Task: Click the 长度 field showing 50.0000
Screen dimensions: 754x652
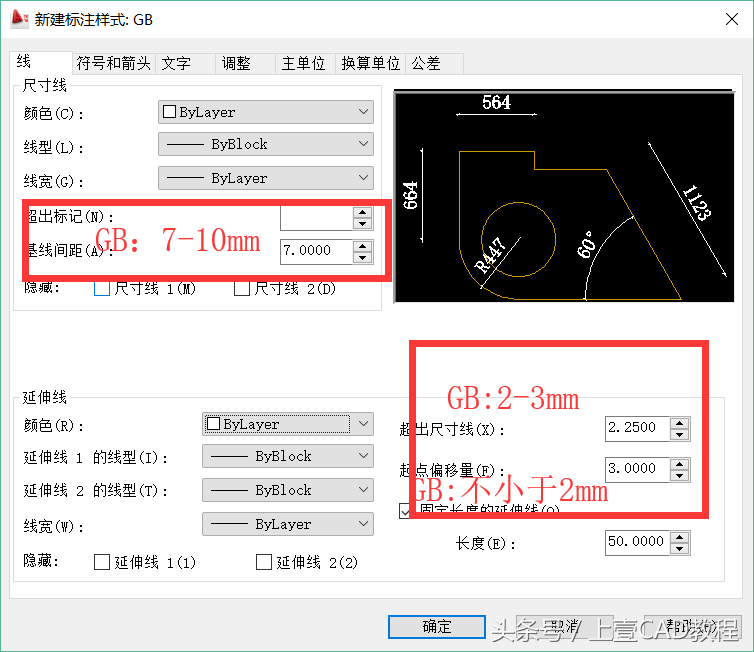Action: tap(637, 543)
